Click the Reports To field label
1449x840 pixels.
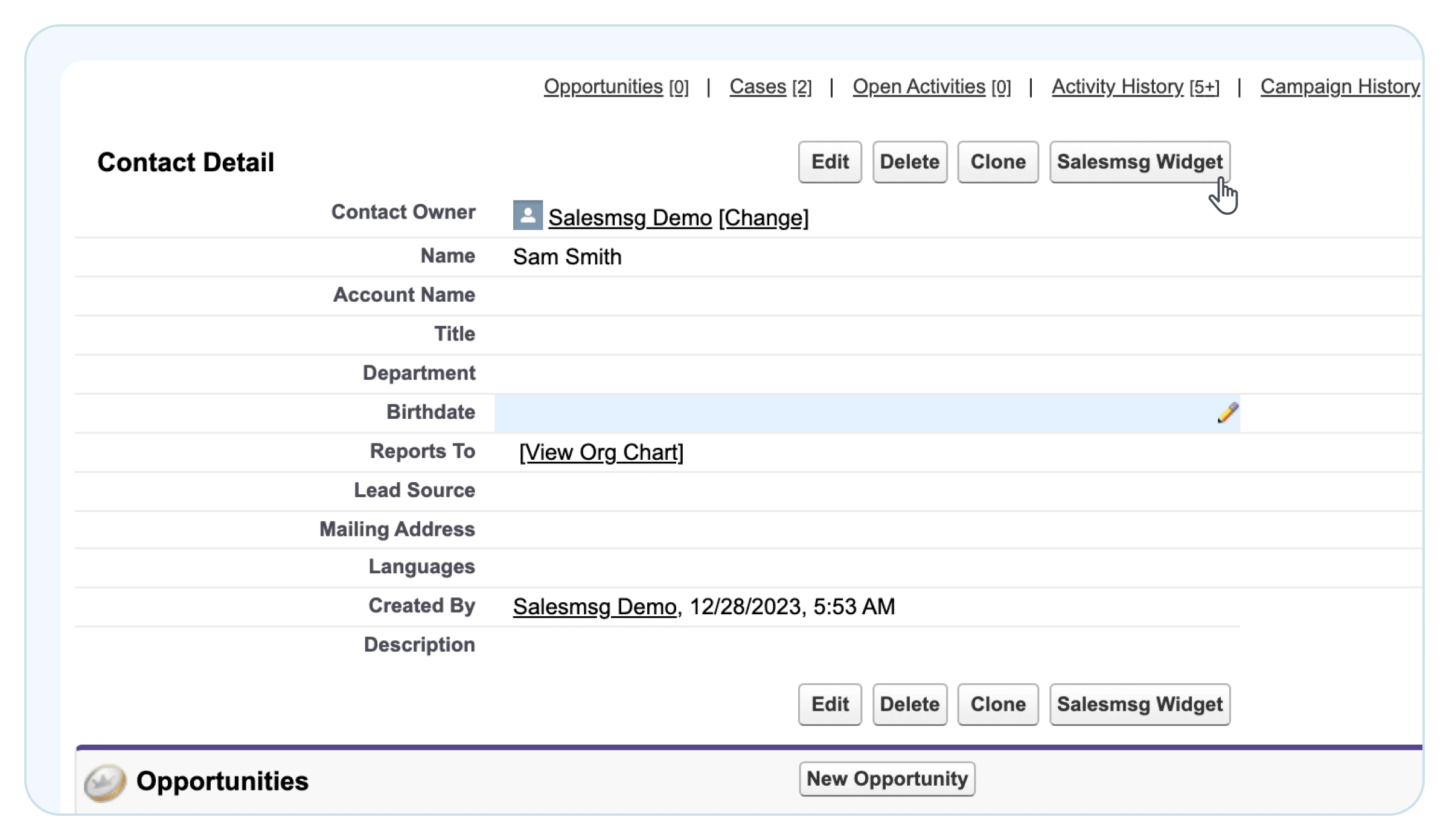click(x=423, y=451)
